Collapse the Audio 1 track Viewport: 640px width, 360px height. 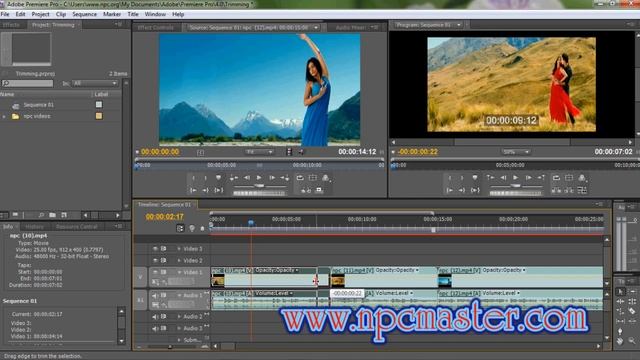coord(179,295)
